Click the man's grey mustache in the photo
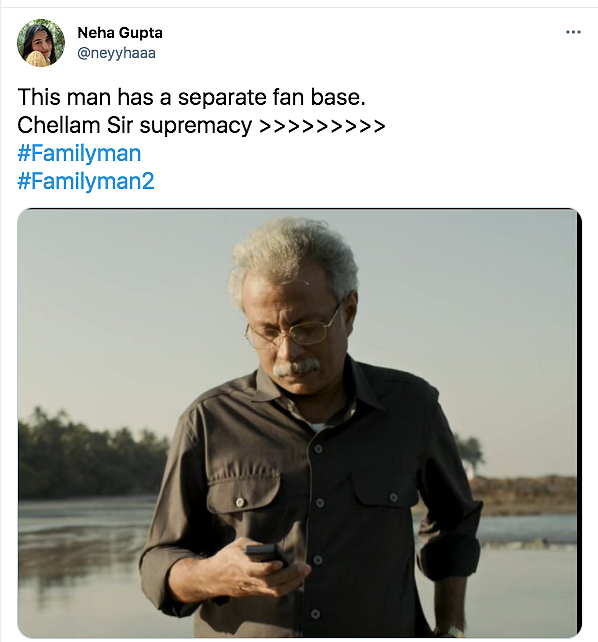 (x=296, y=367)
